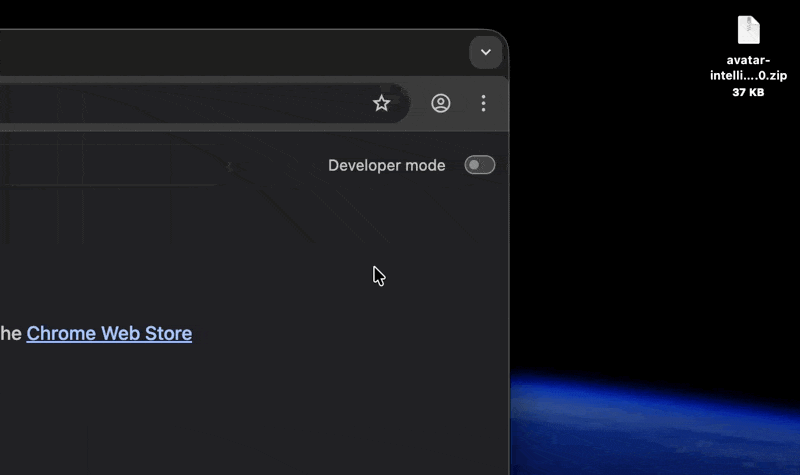This screenshot has width=800, height=475.
Task: Open Chrome's three-dot customize menu
Action: click(483, 104)
